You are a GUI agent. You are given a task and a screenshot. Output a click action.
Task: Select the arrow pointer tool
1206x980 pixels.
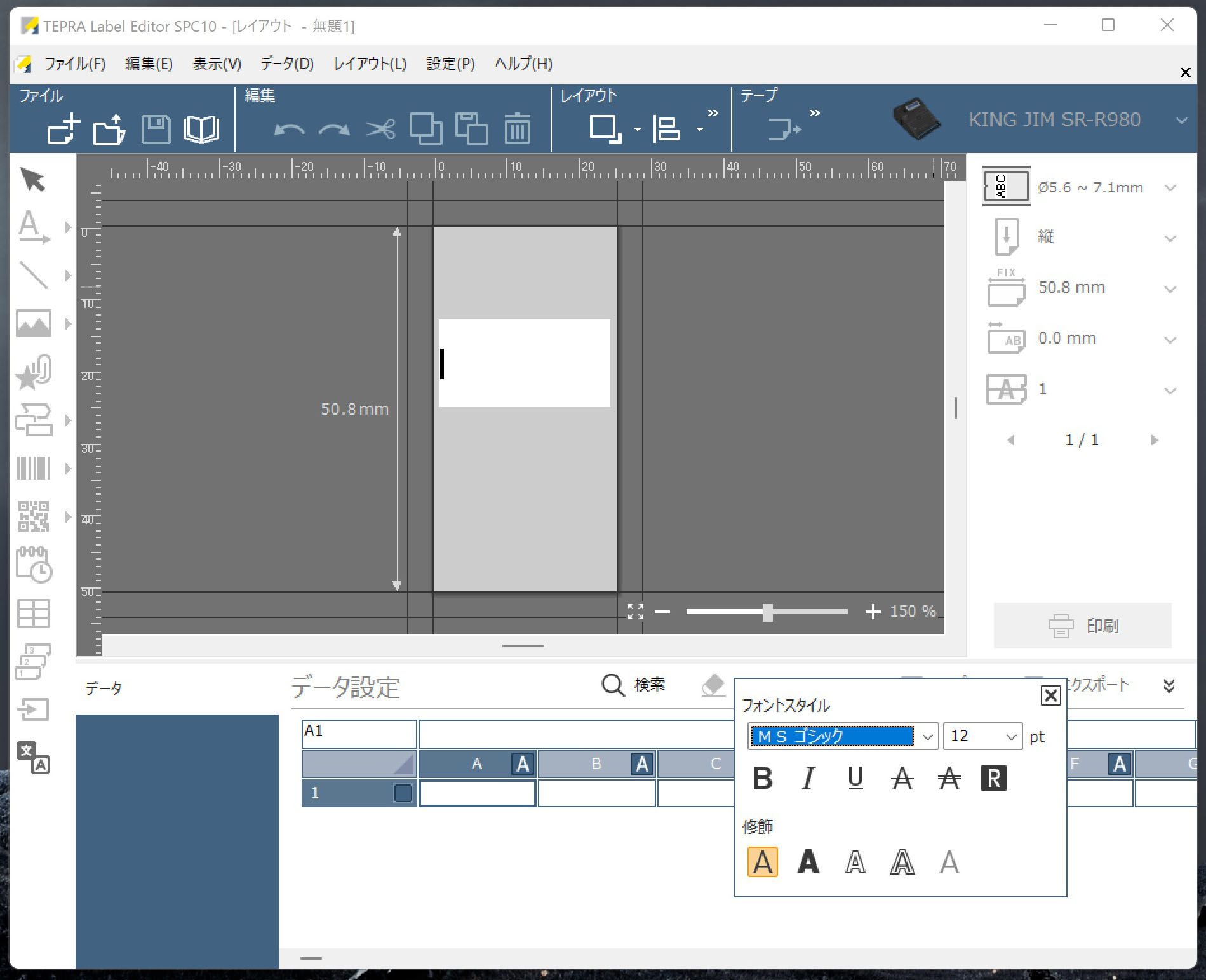[33, 180]
